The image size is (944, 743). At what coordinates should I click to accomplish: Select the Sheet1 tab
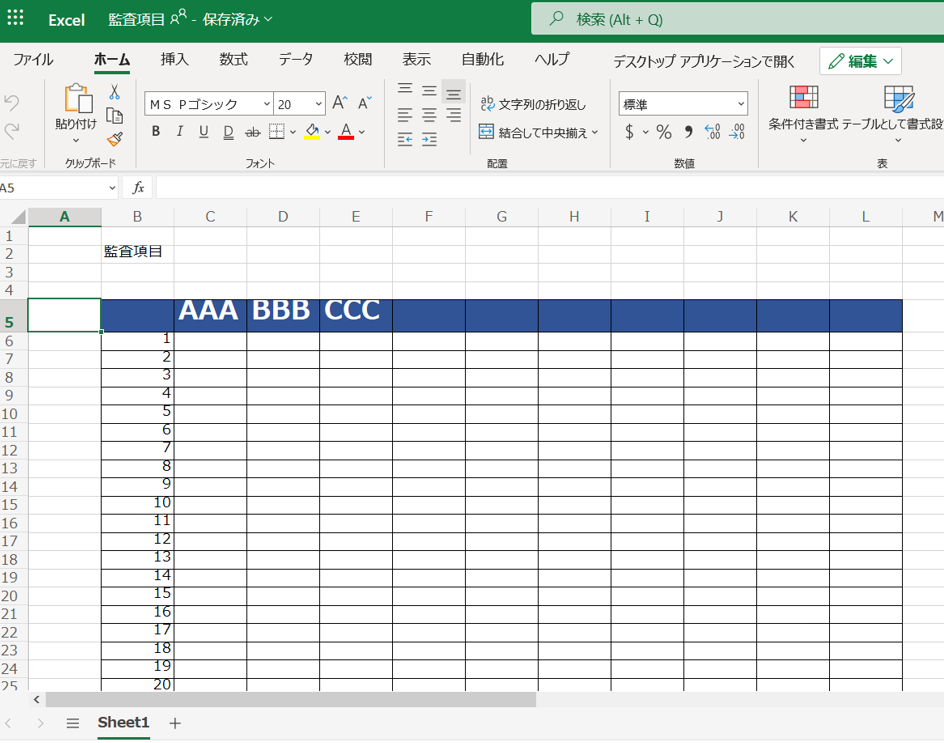coord(123,722)
